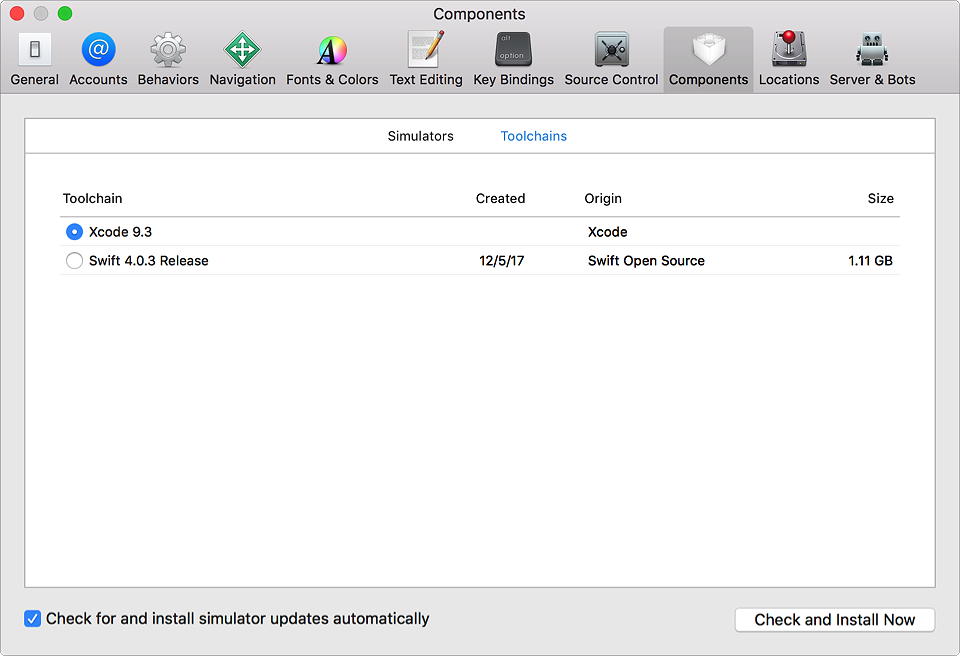Open the Source Control pane
Image resolution: width=960 pixels, height=656 pixels.
point(611,59)
